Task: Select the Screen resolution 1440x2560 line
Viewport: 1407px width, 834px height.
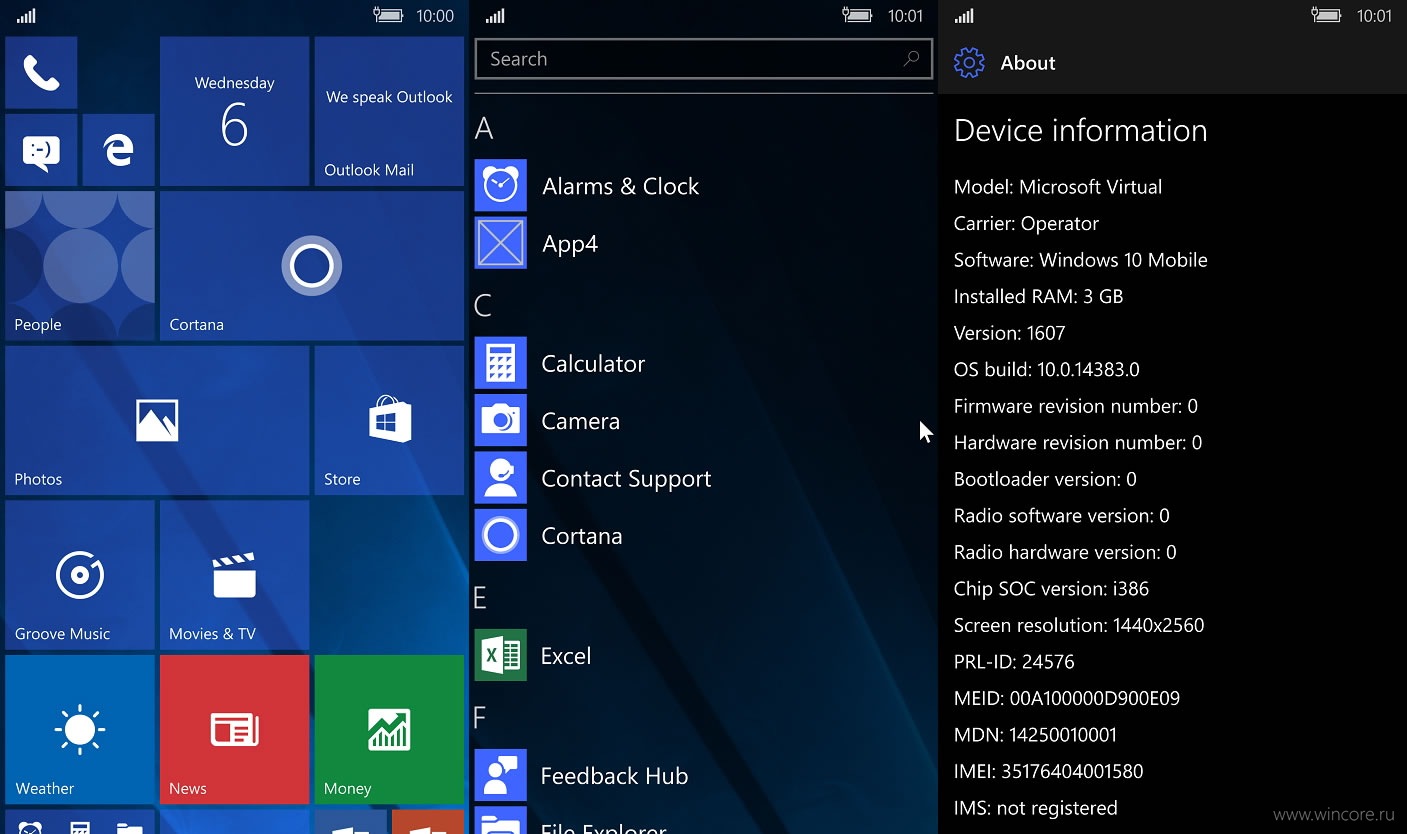Action: coord(1079,626)
